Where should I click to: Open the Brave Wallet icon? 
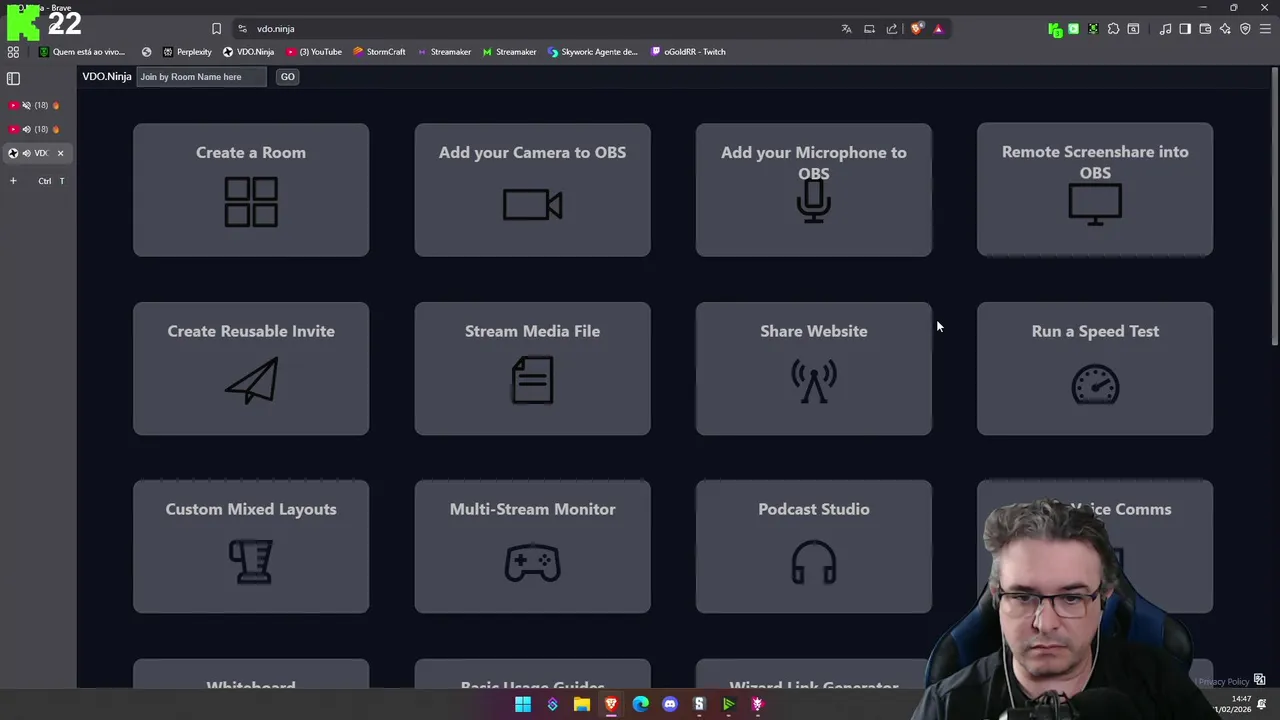[x=1205, y=29]
